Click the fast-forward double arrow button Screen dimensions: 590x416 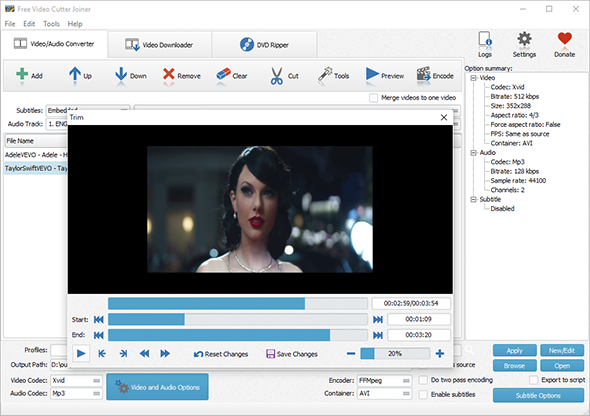click(x=165, y=354)
